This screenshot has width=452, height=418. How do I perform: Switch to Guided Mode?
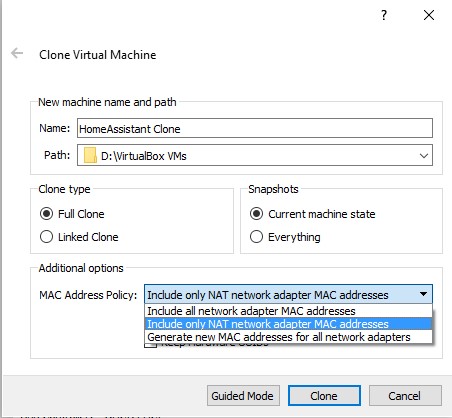(x=243, y=396)
